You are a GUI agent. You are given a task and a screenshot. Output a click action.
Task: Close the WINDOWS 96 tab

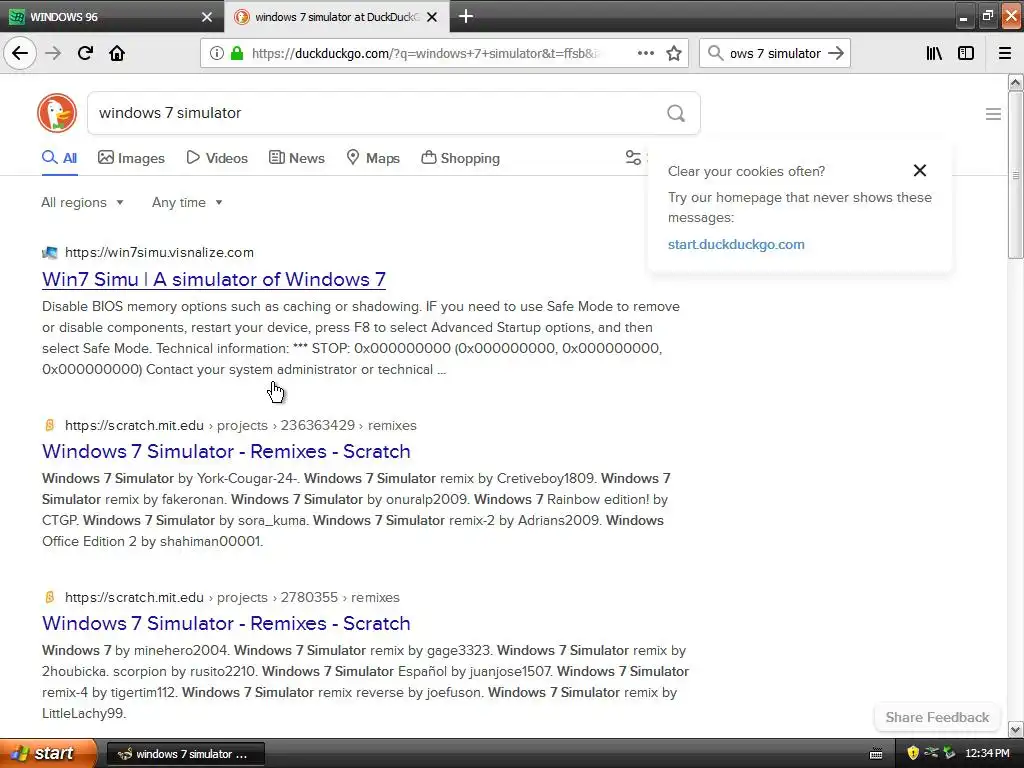pos(207,17)
